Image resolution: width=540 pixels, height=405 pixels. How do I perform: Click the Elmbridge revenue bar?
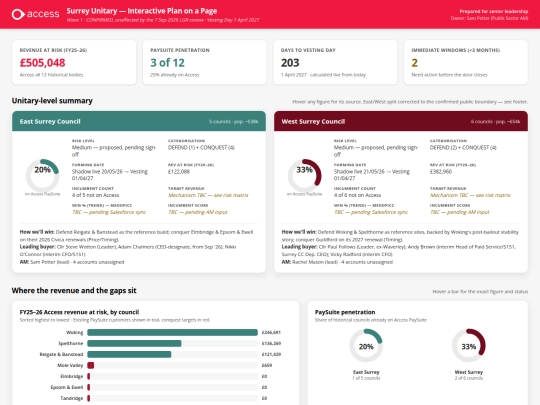tap(89, 376)
